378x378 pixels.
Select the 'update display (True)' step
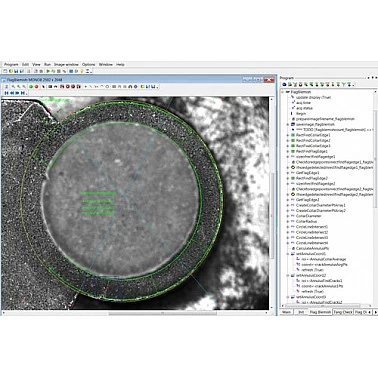(x=313, y=97)
